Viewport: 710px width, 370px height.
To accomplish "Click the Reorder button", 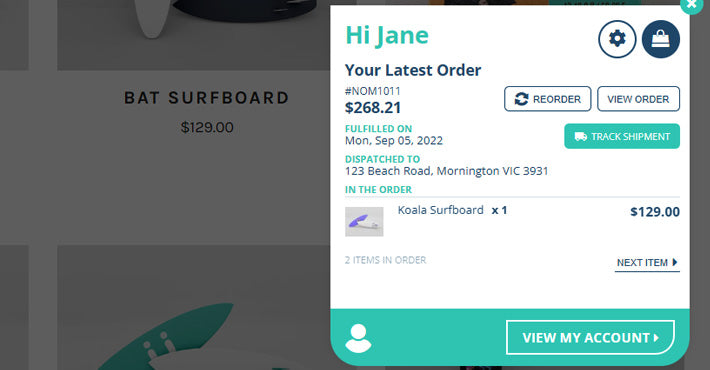I will [x=547, y=99].
